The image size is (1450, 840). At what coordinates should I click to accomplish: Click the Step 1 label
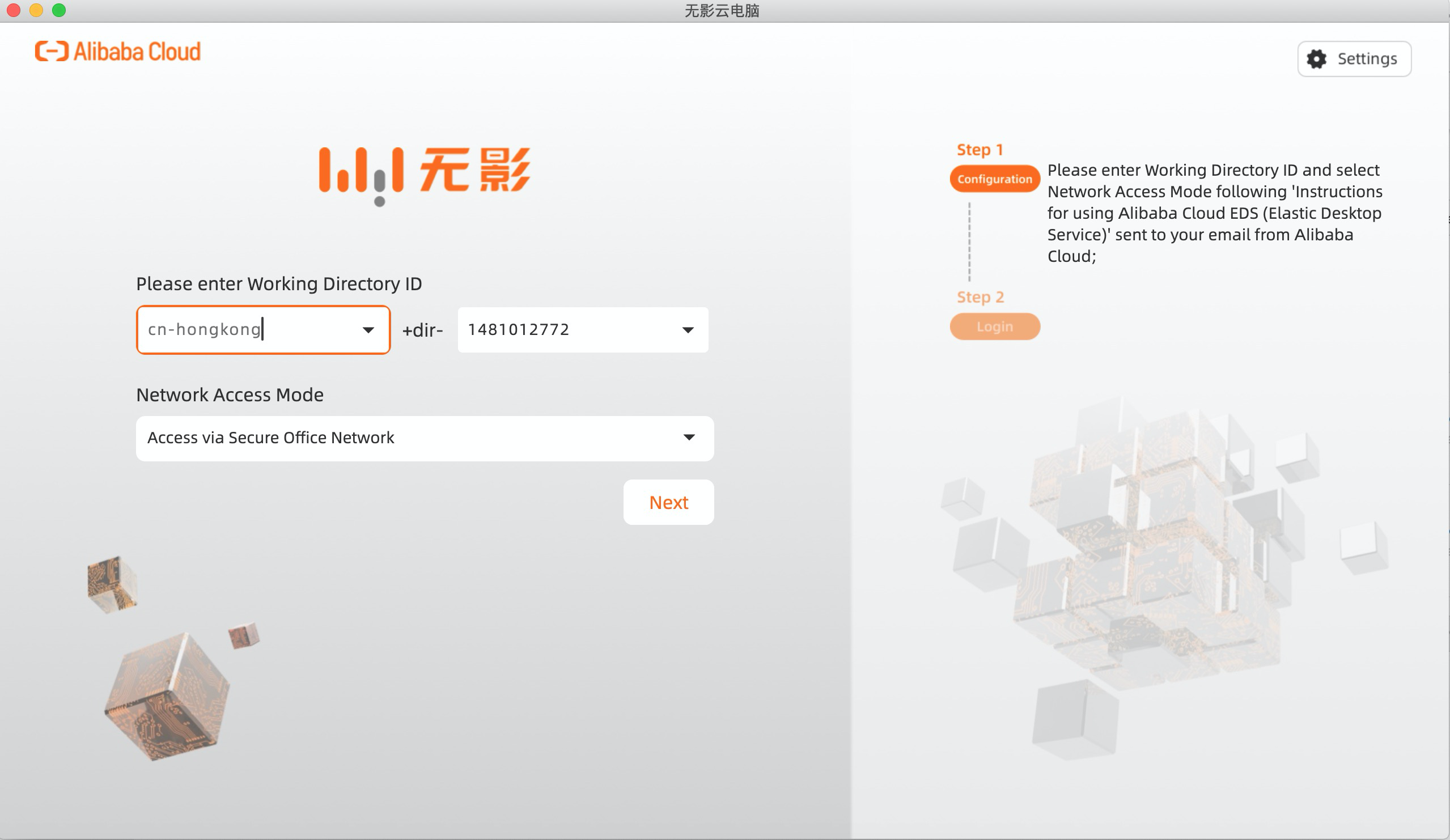coord(980,150)
